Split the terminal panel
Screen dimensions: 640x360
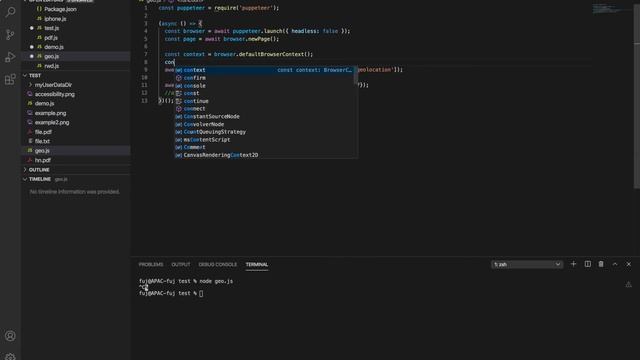pyautogui.click(x=587, y=264)
